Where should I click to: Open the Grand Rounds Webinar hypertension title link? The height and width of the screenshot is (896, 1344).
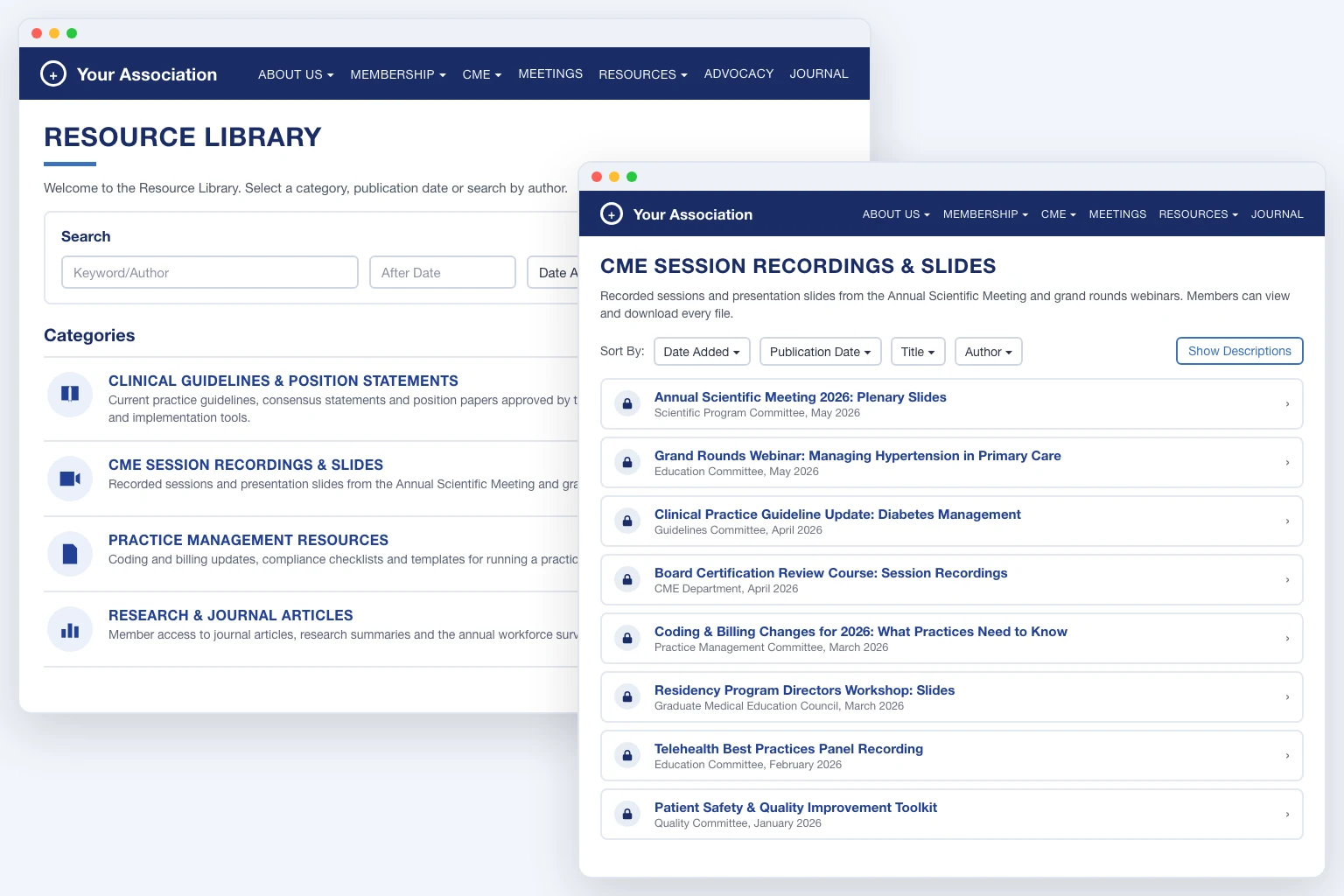(x=857, y=456)
